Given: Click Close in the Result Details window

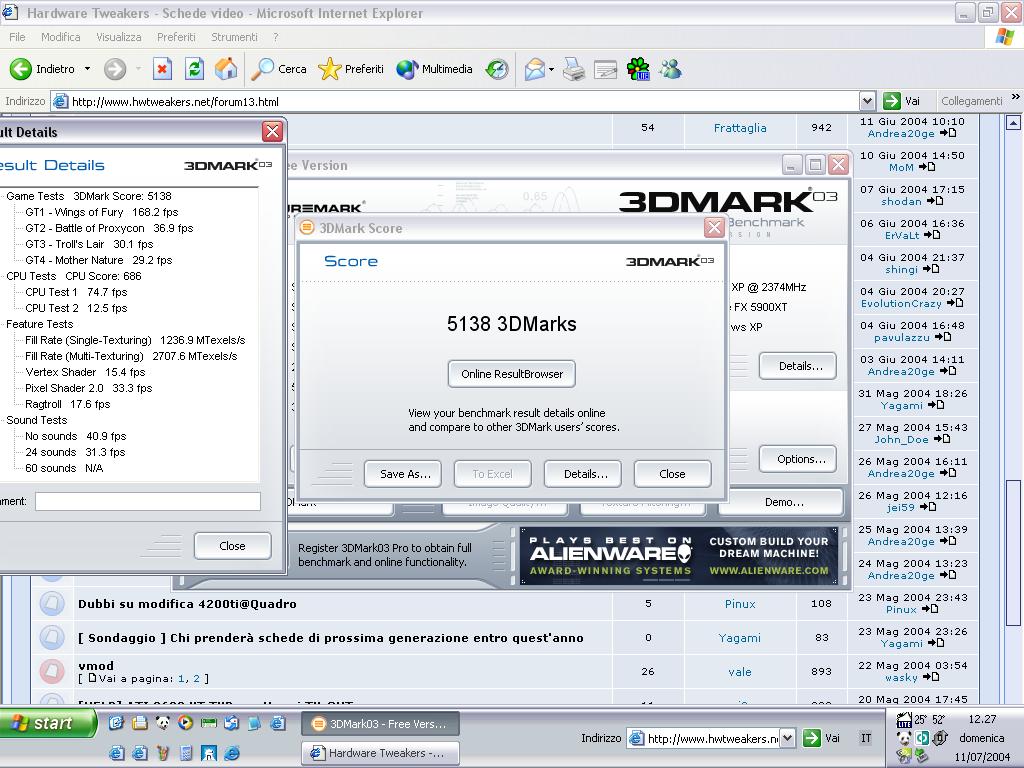Looking at the screenshot, I should pyautogui.click(x=232, y=546).
